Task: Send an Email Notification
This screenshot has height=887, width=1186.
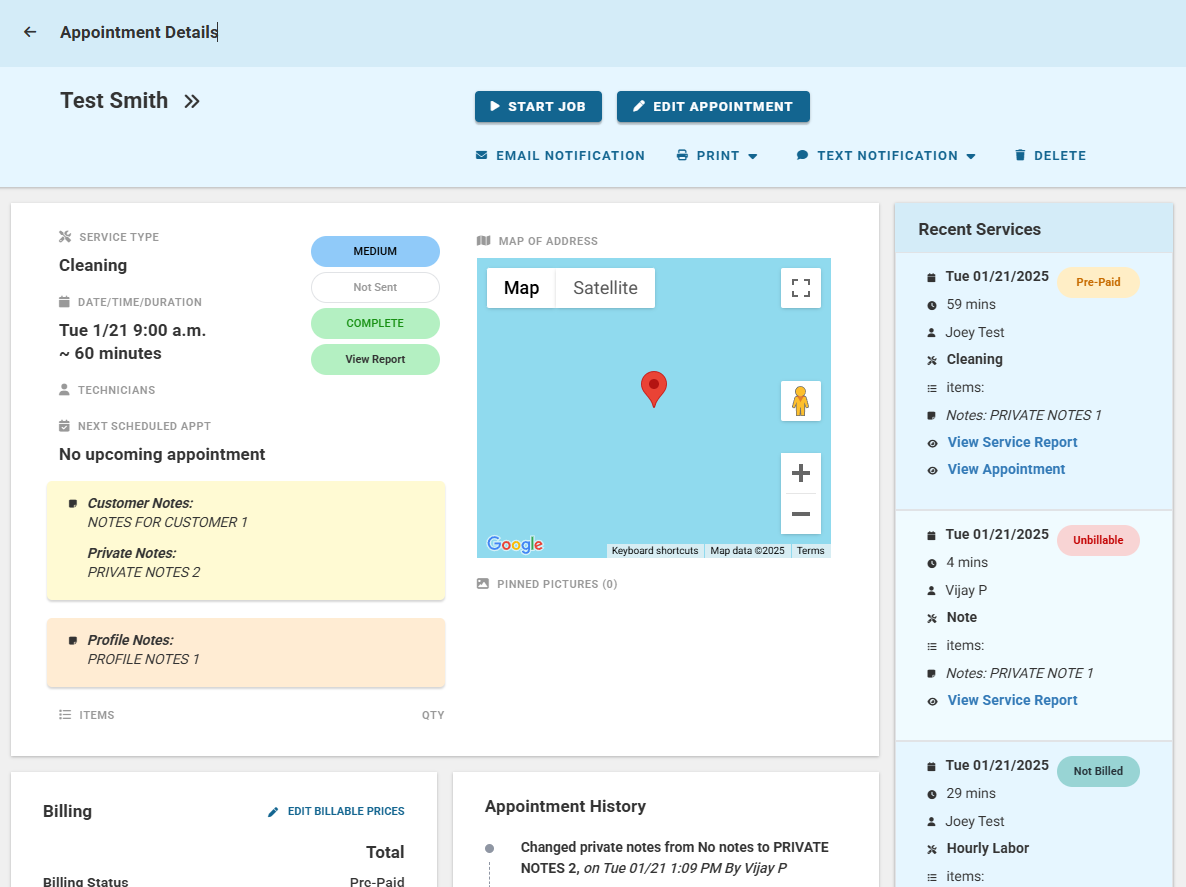Action: (560, 156)
